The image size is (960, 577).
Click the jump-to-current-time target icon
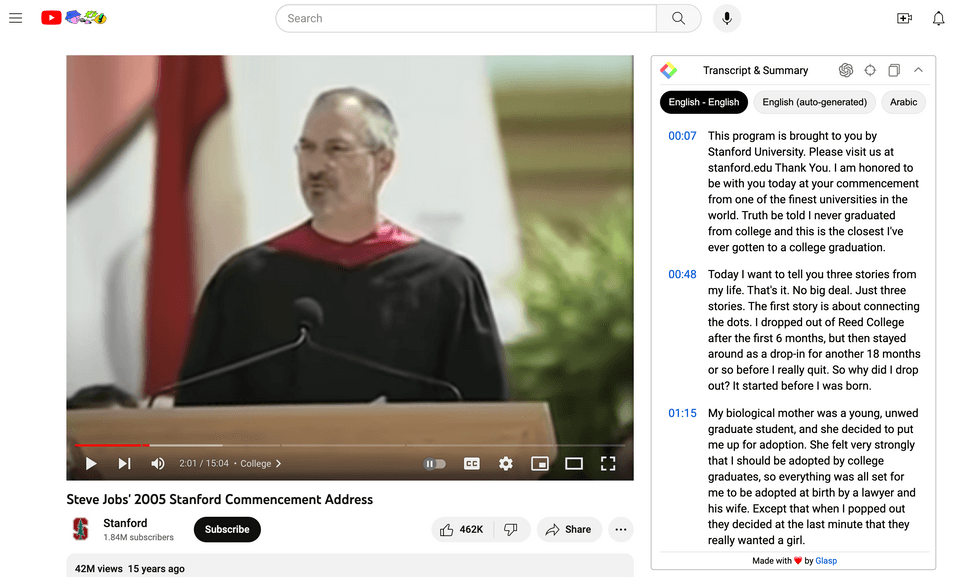[x=870, y=70]
